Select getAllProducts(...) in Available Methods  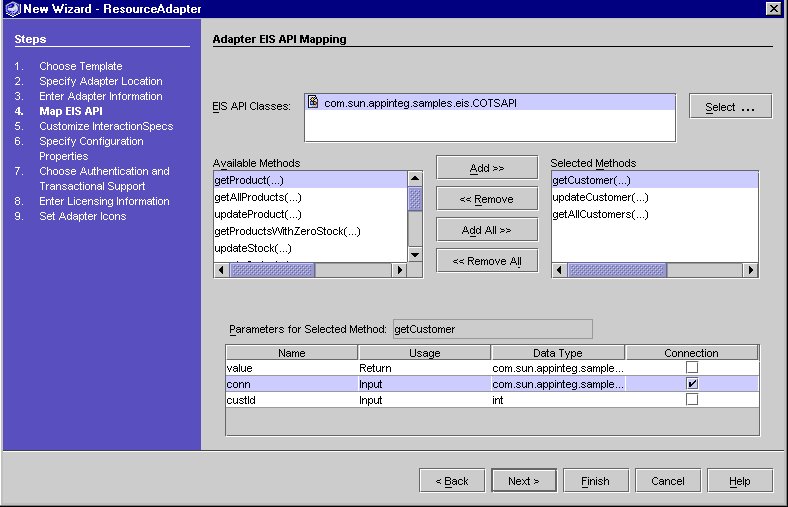point(310,197)
